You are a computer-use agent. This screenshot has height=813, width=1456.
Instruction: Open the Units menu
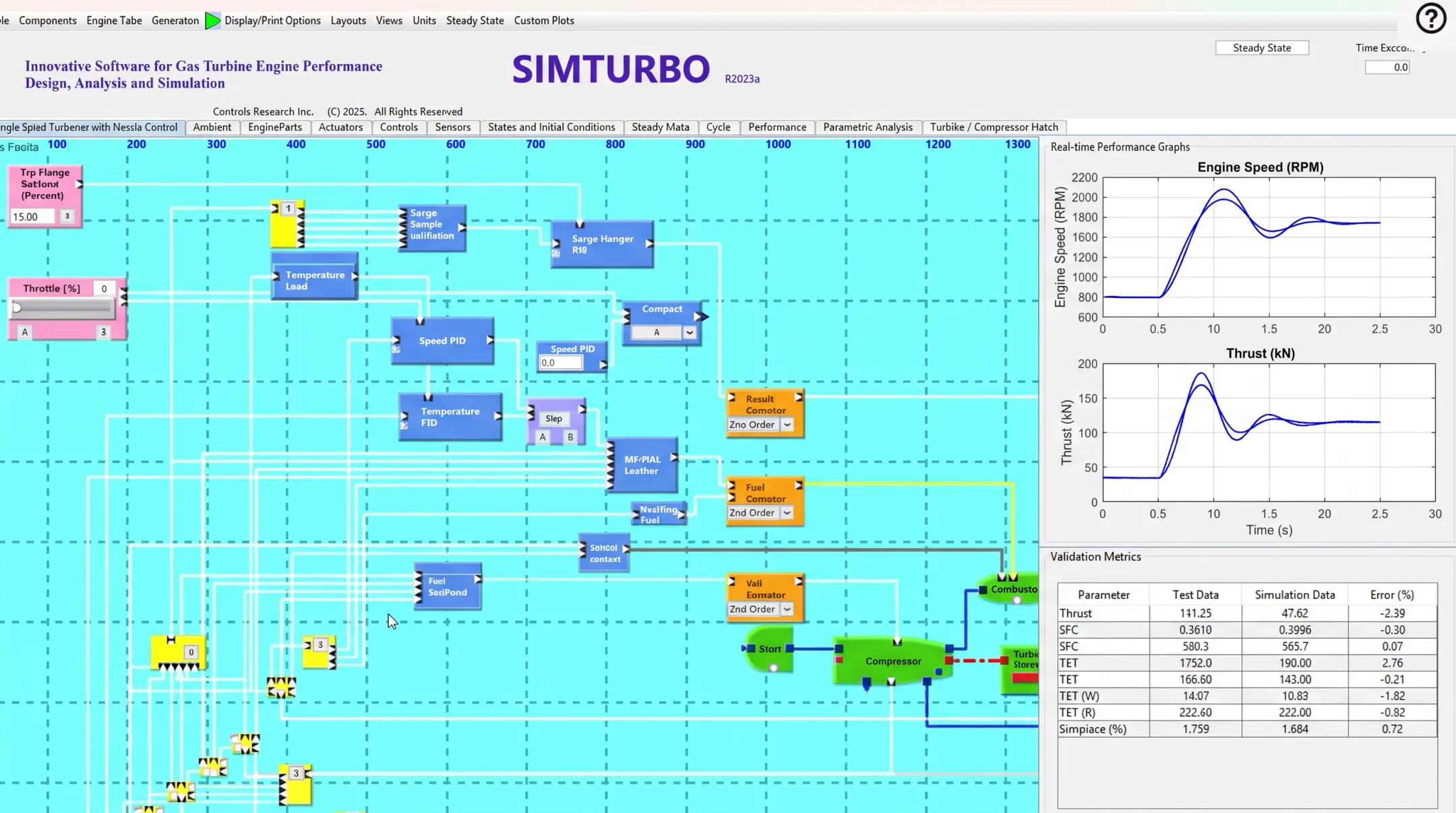click(x=424, y=20)
